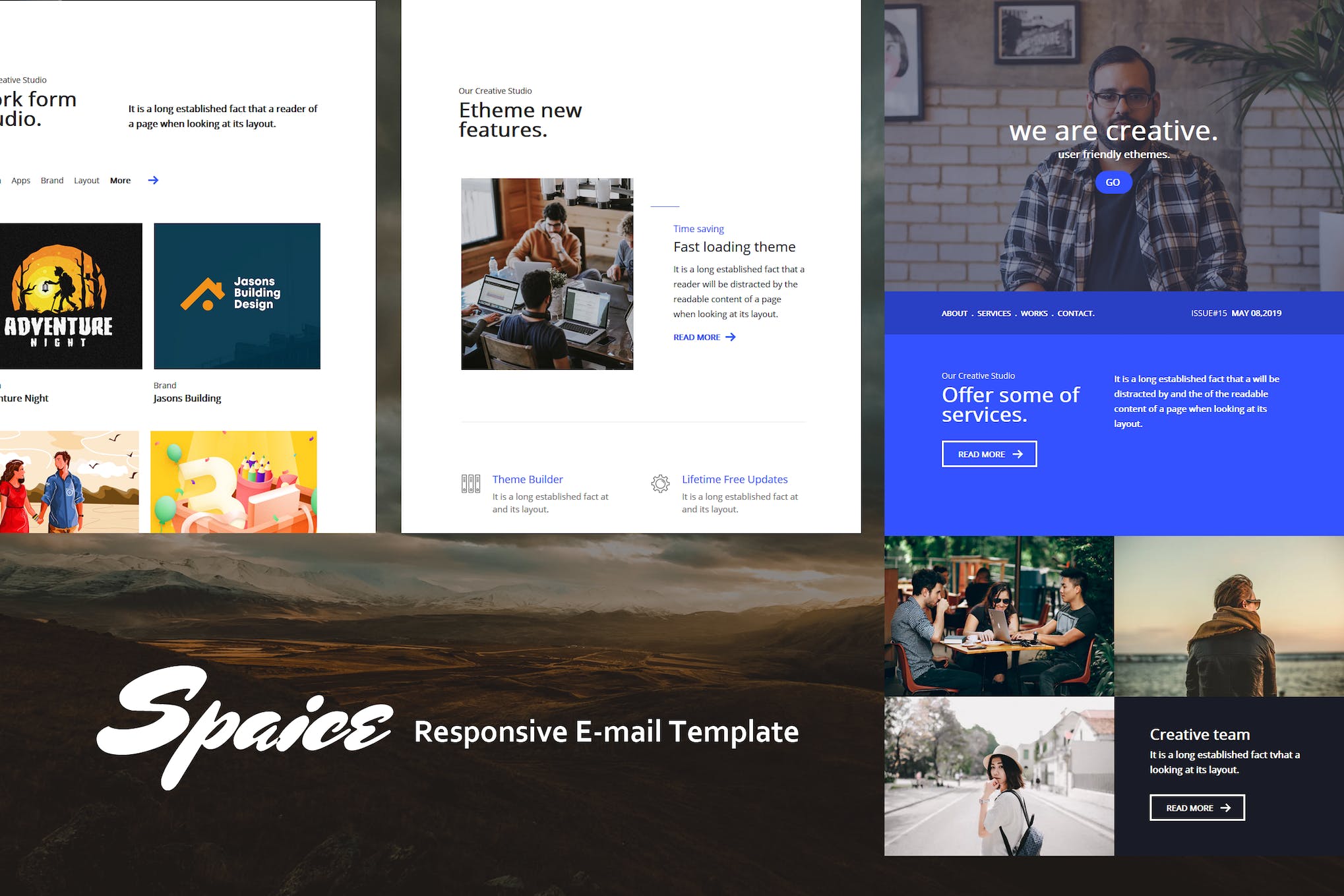
Task: Open the team meeting photo with laptops
Action: coord(547,274)
